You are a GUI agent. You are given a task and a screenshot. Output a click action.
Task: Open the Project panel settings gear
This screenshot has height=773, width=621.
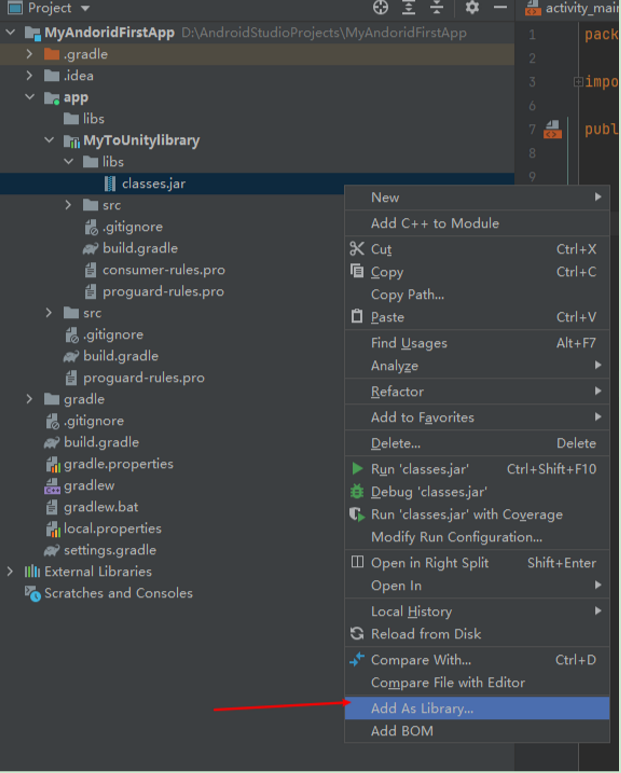coord(472,7)
